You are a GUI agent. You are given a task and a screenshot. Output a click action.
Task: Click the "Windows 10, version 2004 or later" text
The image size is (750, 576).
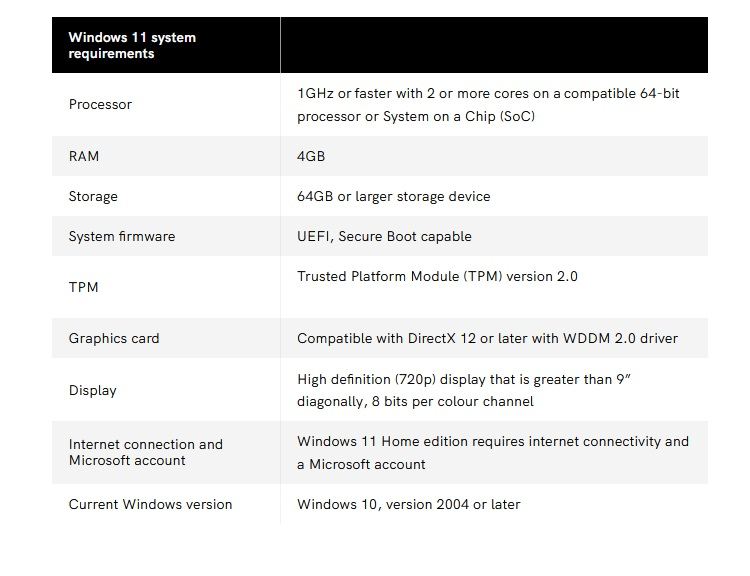[408, 504]
